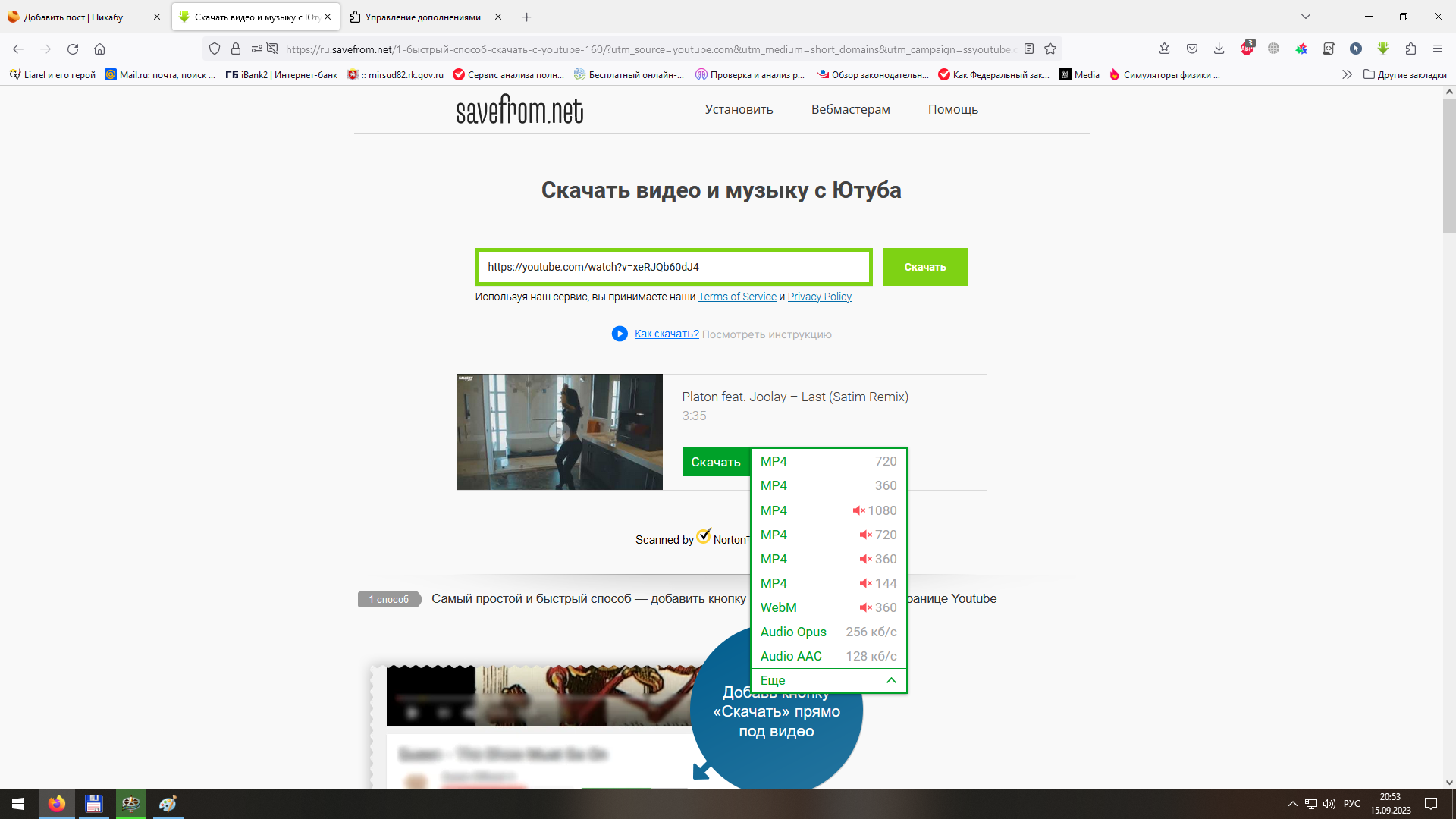
Task: Open the Firefox downloads panel
Action: 1219,49
